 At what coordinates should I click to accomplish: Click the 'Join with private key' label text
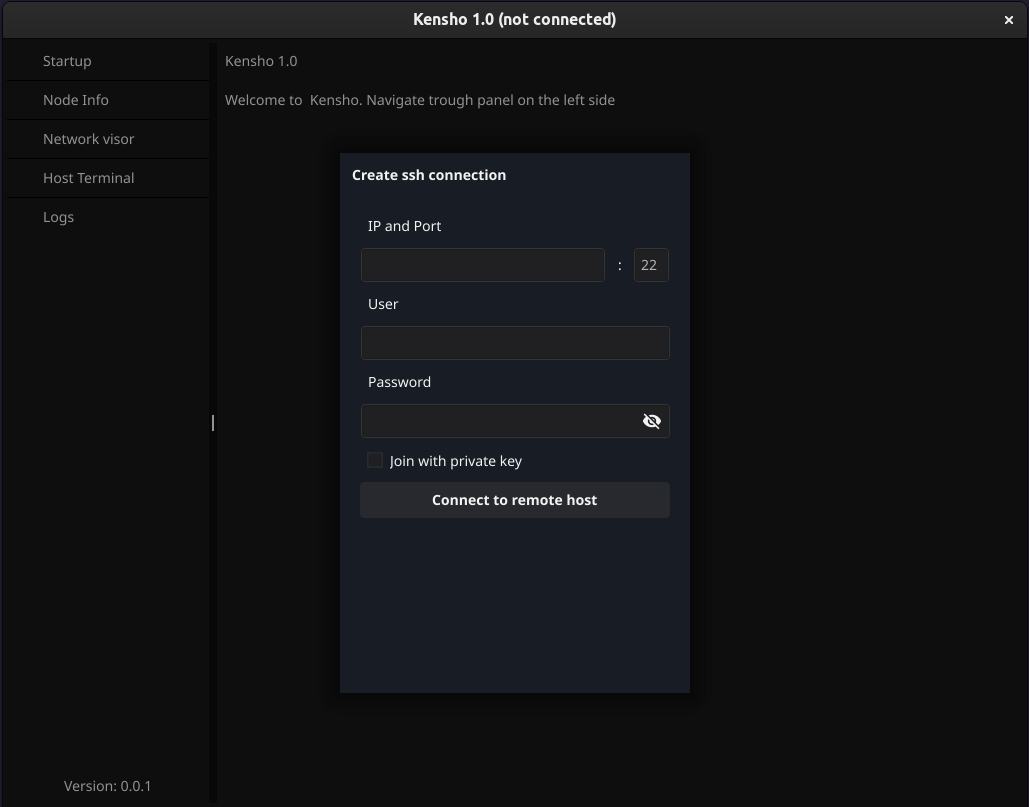455,461
